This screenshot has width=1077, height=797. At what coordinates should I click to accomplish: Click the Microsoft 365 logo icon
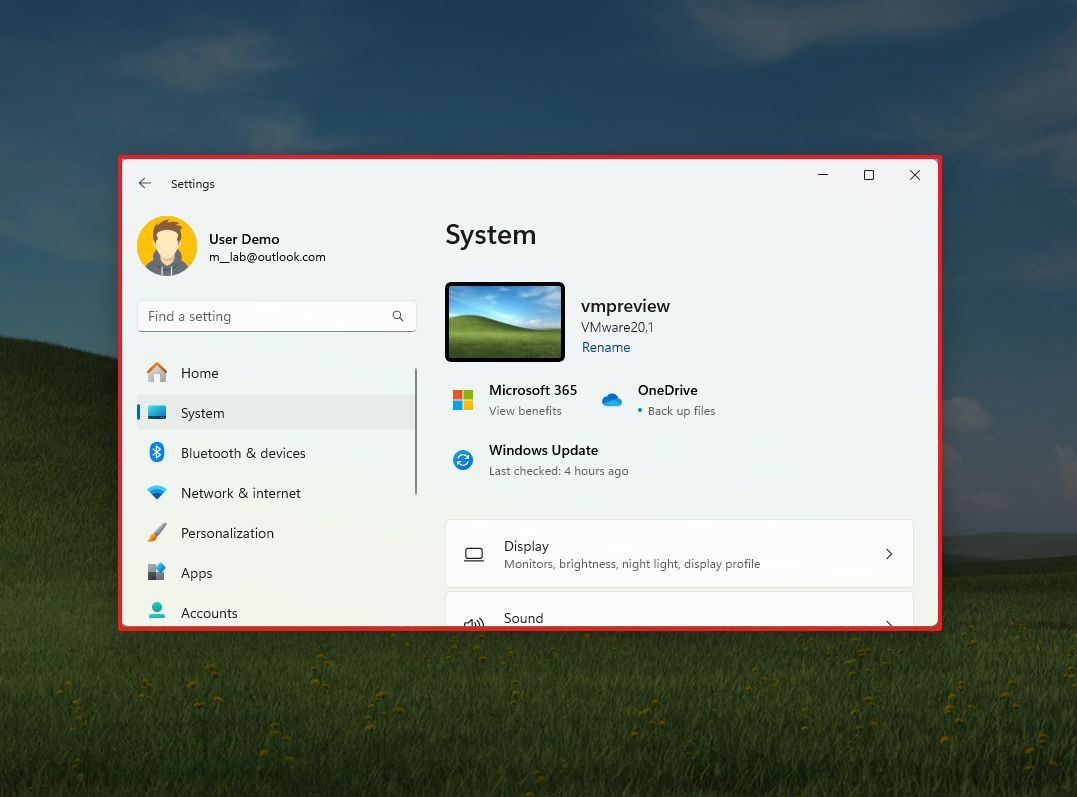(462, 398)
